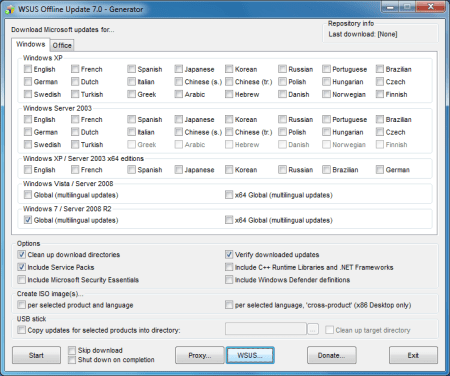Screen dimensions: 450x376
Task: Open the WSUS... dialog
Action: 250,355
